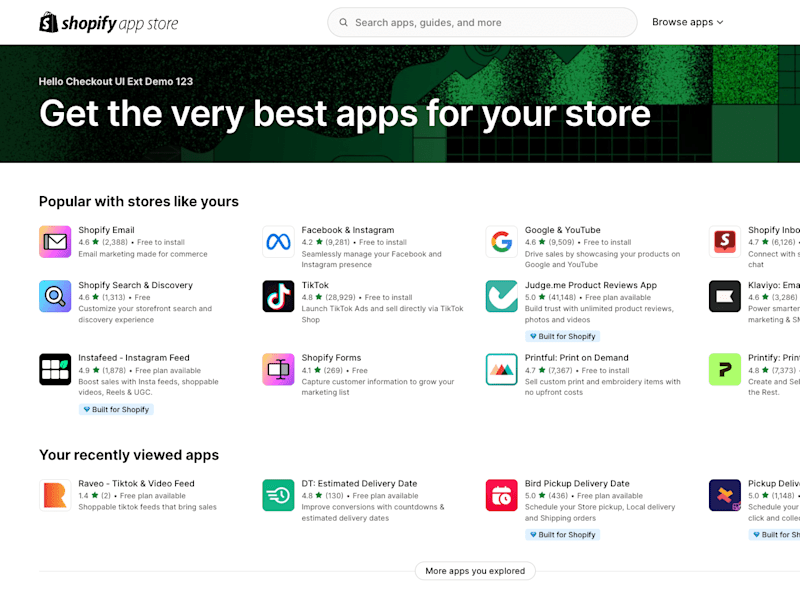This screenshot has height=600, width=800.
Task: Open Instafeed - Instagram Feed title
Action: pyautogui.click(x=134, y=358)
